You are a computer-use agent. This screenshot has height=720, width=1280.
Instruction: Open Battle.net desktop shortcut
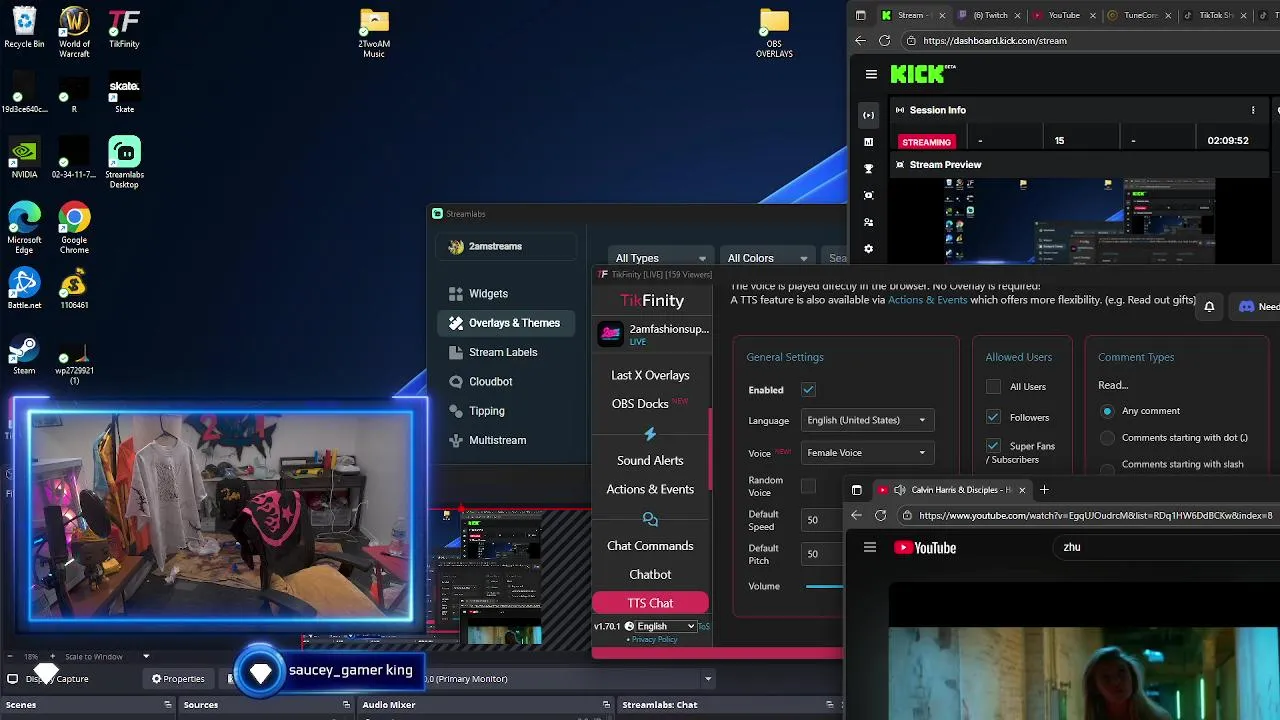[24, 288]
